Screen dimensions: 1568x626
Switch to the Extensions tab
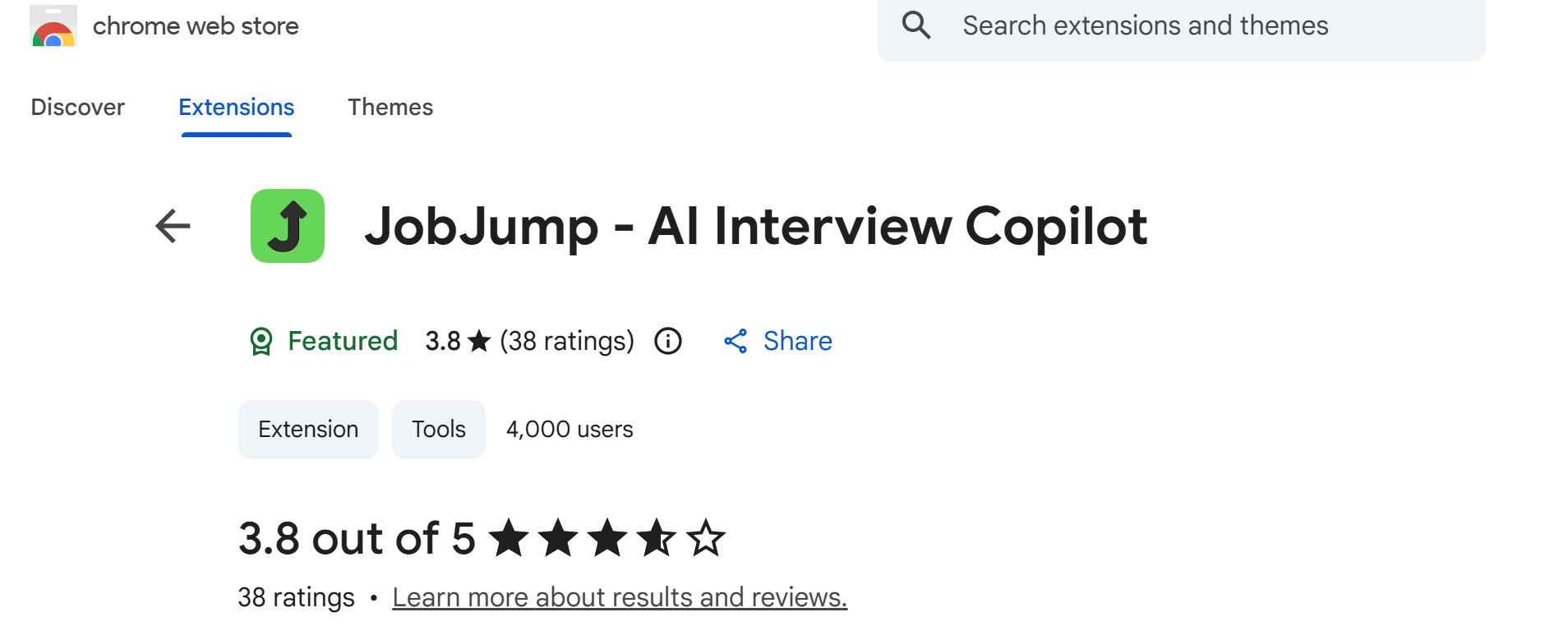point(237,108)
